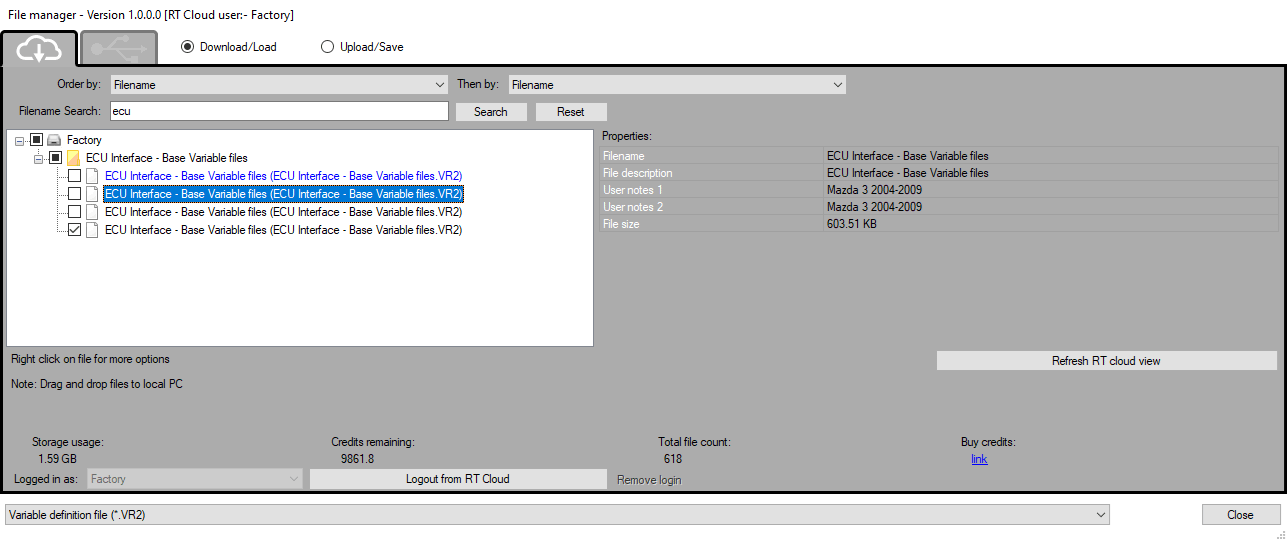Follow the Buy credits link
Viewport: 1287px width, 541px height.
pyautogui.click(x=979, y=459)
